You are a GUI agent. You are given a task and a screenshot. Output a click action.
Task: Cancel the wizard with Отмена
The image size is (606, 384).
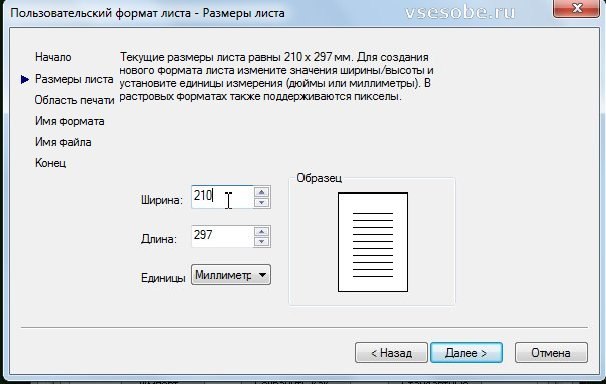(x=551, y=353)
